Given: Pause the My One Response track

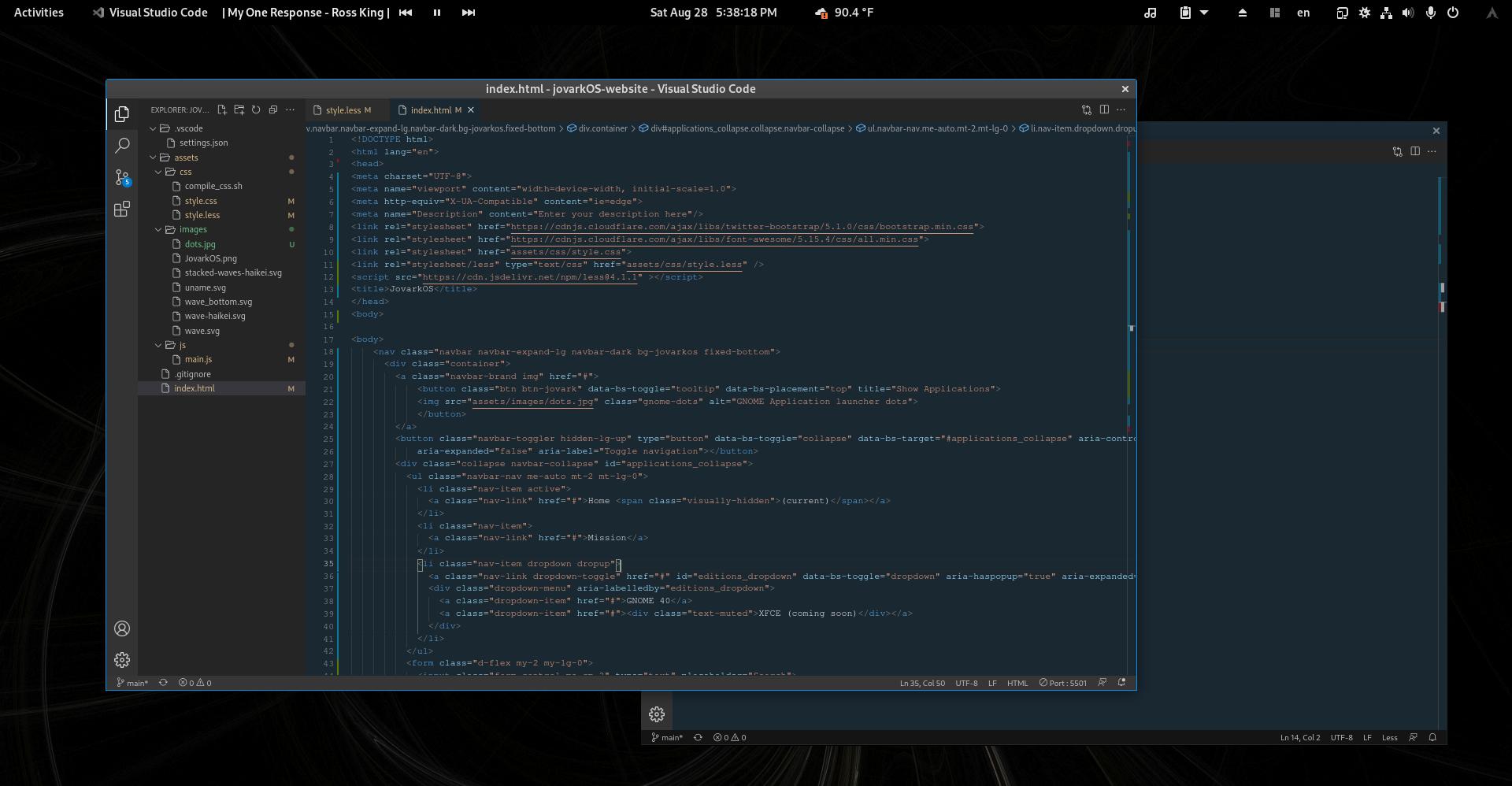Looking at the screenshot, I should 437,13.
